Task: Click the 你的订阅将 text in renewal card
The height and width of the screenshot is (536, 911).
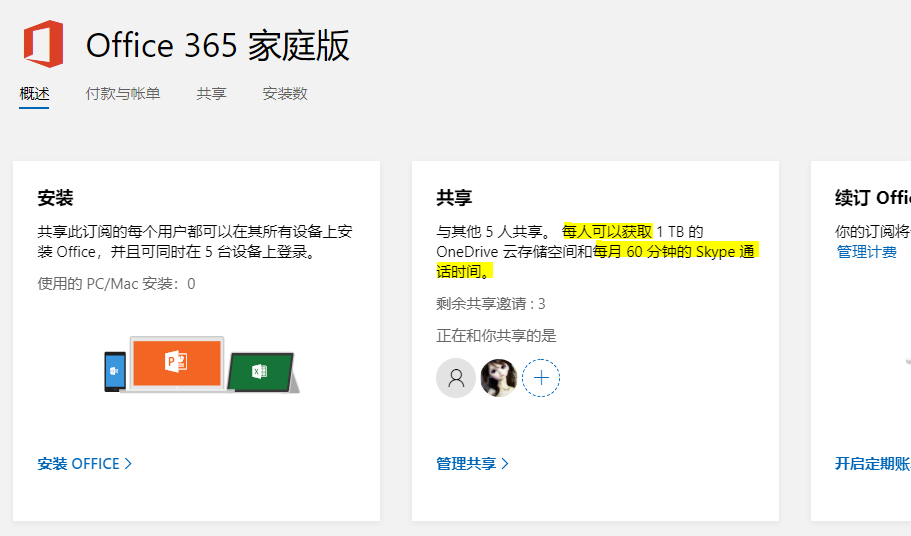Action: pos(873,232)
